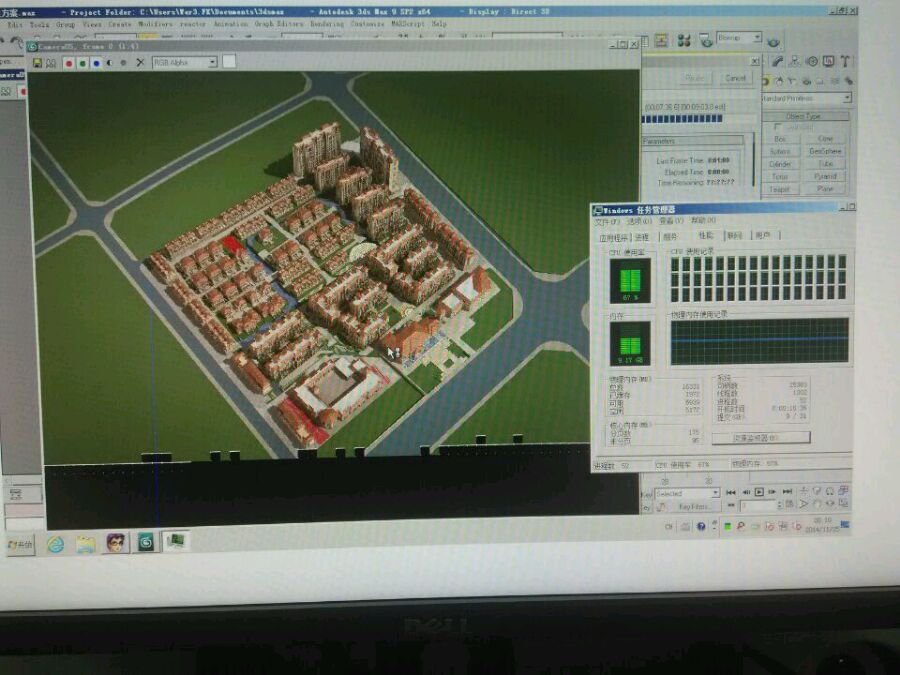Switch to Task Manager 用户 tab

click(762, 235)
